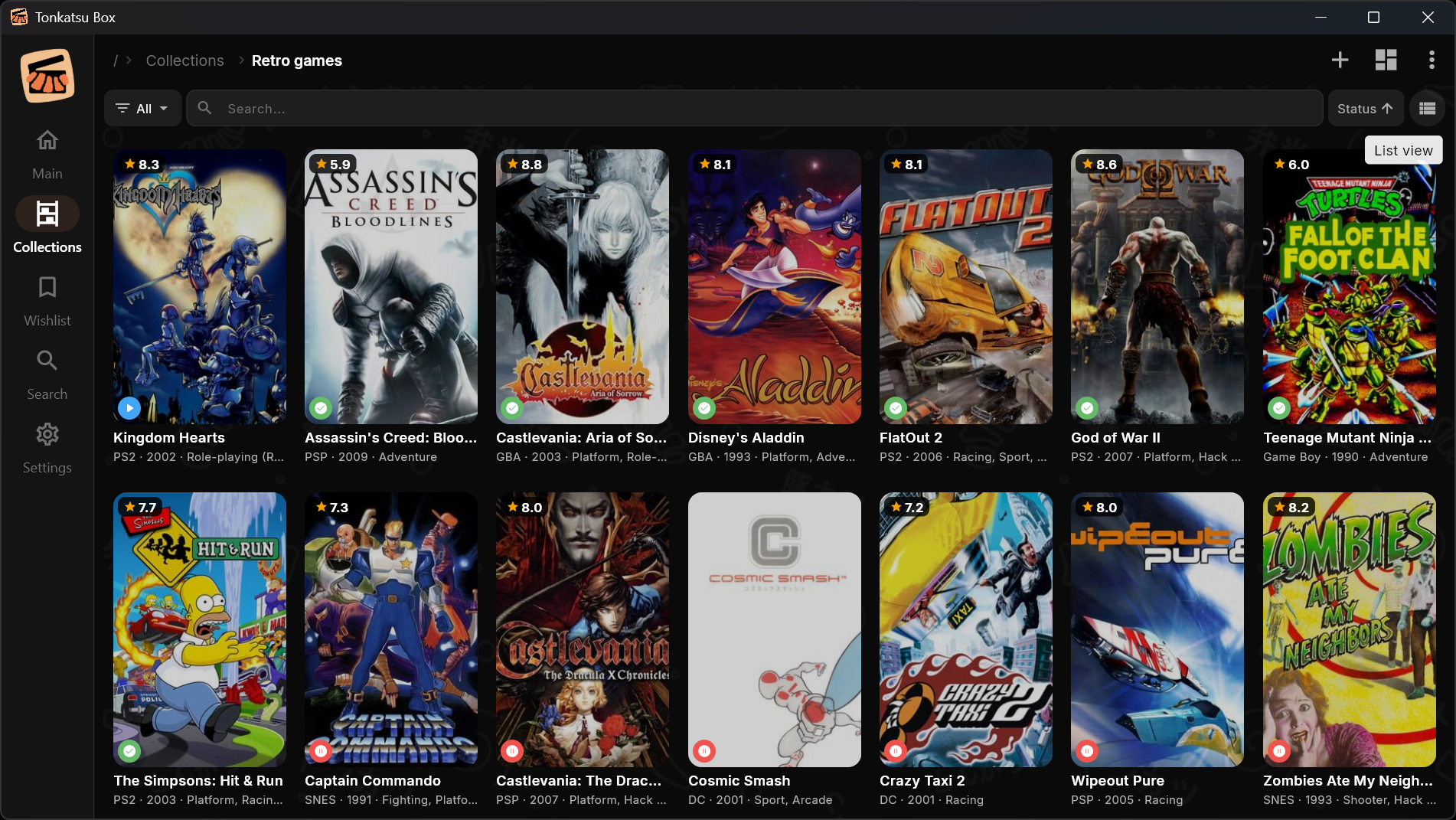
Task: Click the God of War II title
Action: (1115, 437)
